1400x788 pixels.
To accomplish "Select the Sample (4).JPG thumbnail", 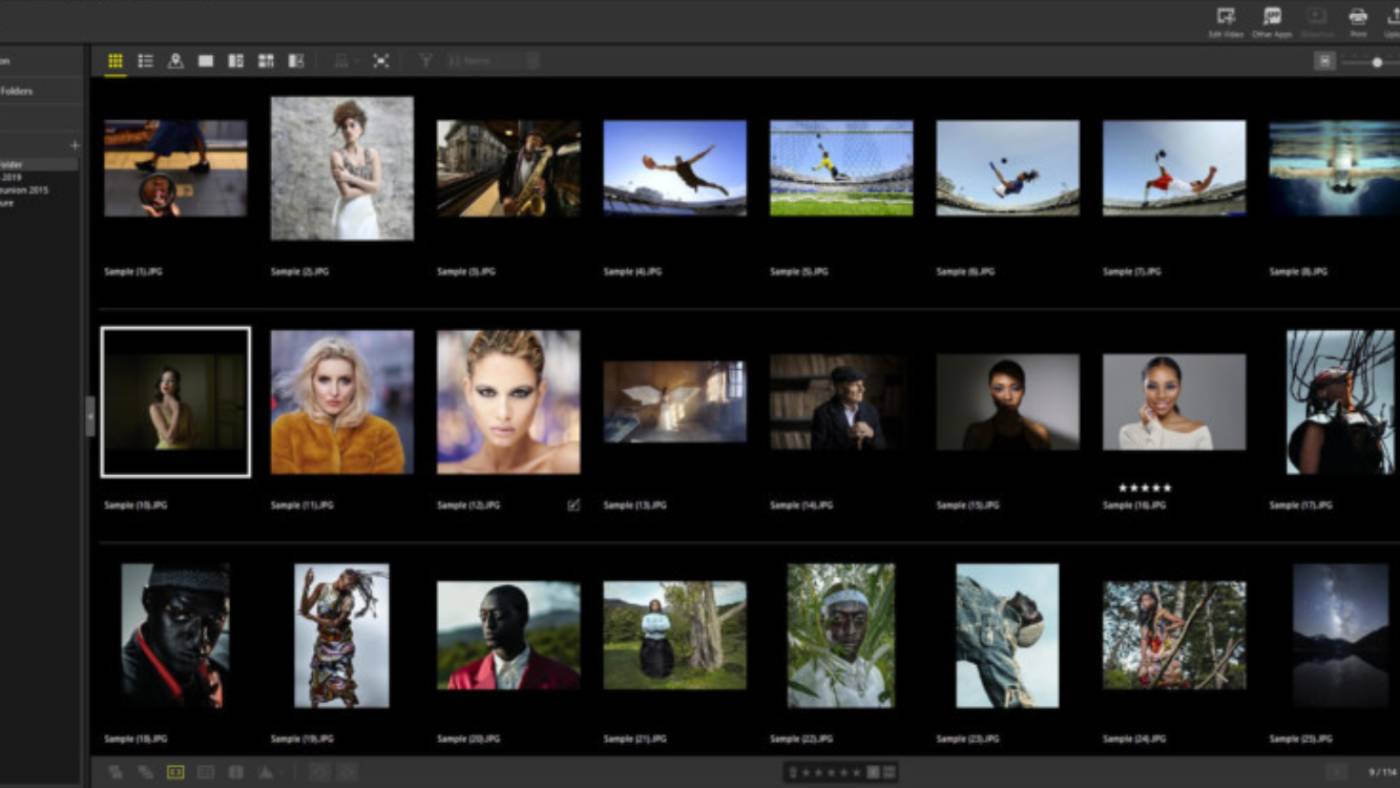I will tap(675, 168).
